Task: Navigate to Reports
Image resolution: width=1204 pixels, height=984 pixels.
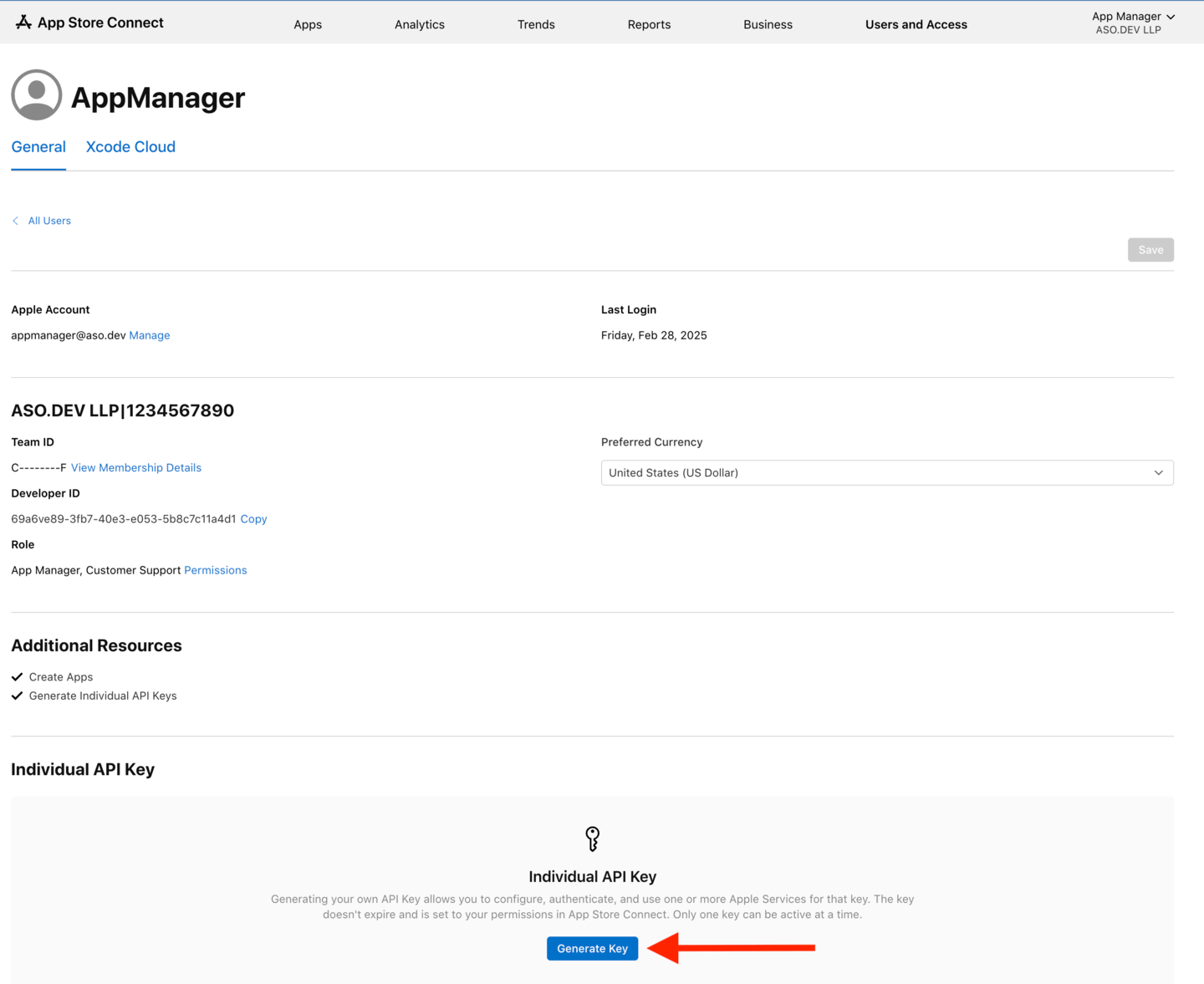Action: (649, 24)
